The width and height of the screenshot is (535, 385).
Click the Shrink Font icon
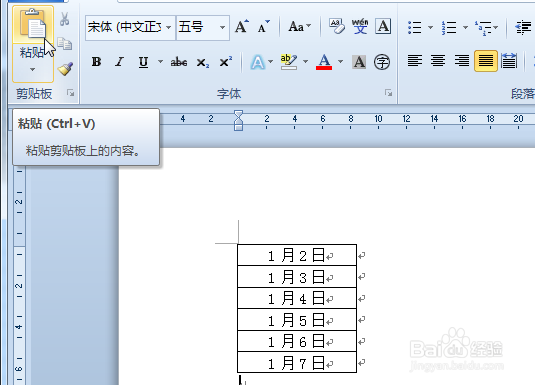coord(264,26)
